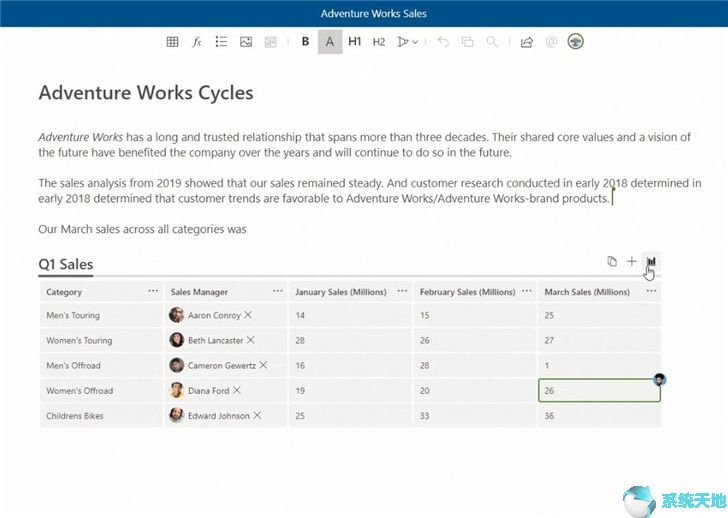Add a column with plus icon

click(x=631, y=261)
